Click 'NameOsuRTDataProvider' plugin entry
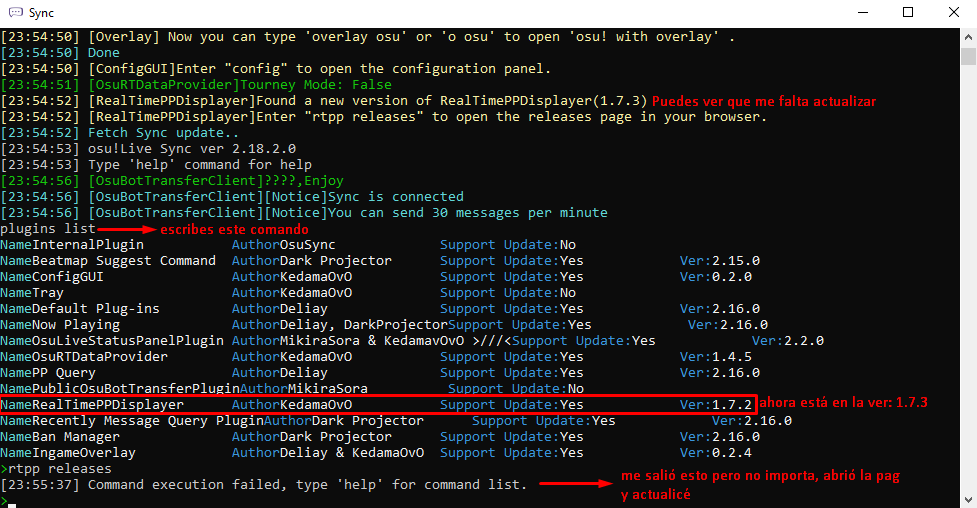The width and height of the screenshot is (977, 508). click(x=84, y=357)
